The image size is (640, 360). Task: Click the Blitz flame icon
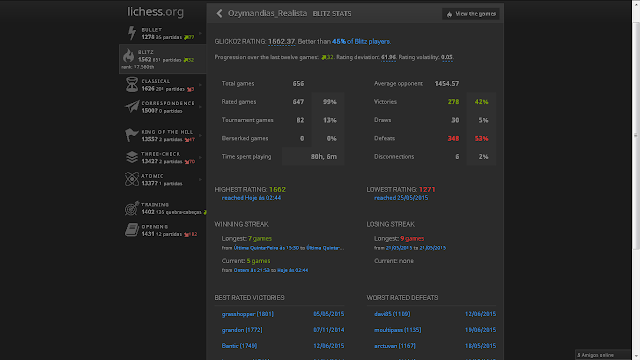(129, 56)
